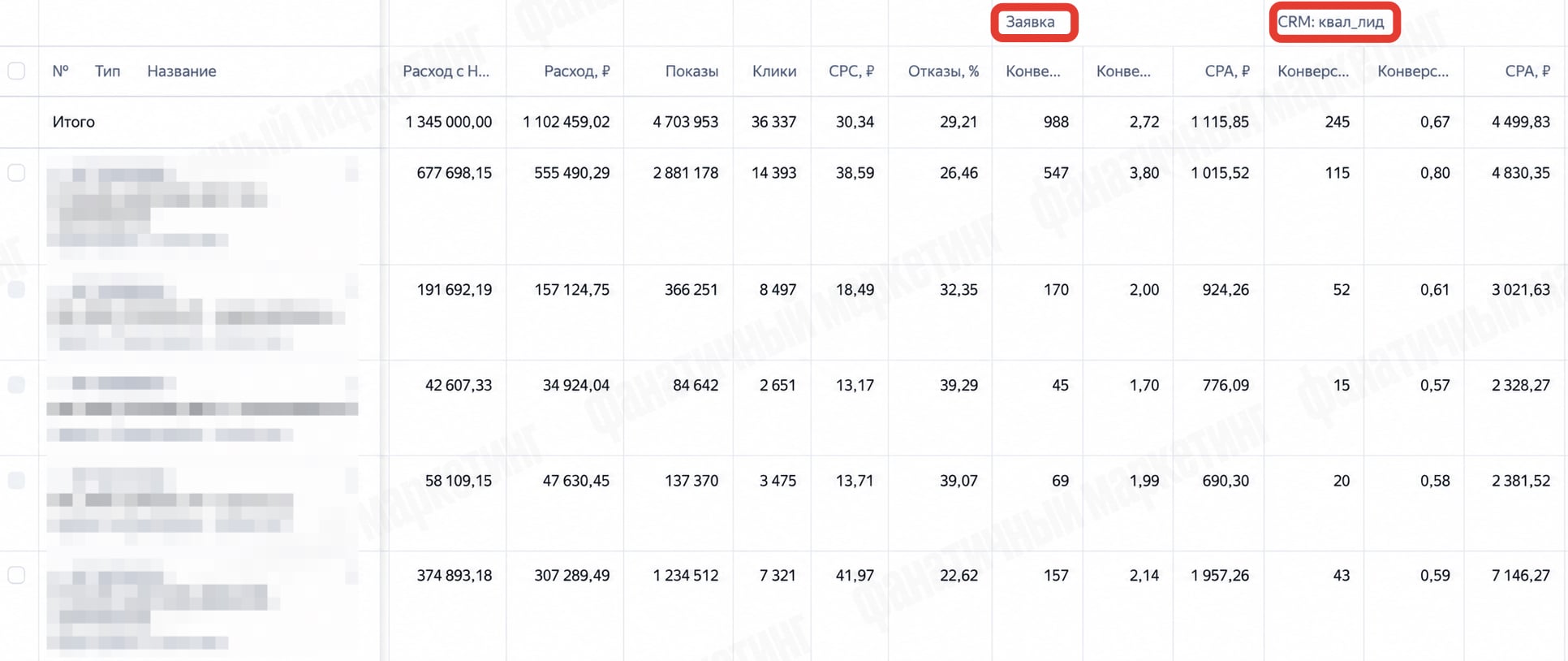Click the clicks cell 14 393
Image resolution: width=1568 pixels, height=661 pixels.
point(774,173)
